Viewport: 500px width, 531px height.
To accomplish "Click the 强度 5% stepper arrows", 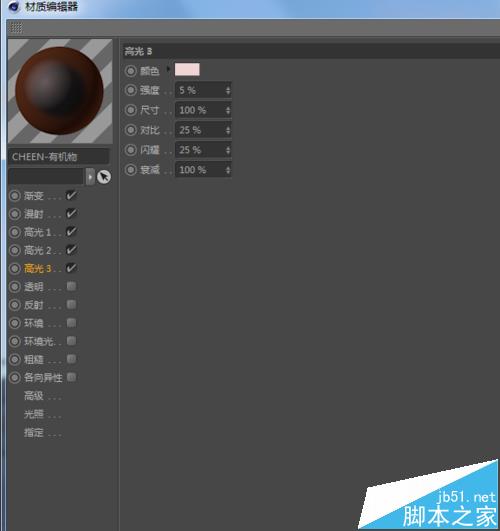I will pyautogui.click(x=228, y=90).
